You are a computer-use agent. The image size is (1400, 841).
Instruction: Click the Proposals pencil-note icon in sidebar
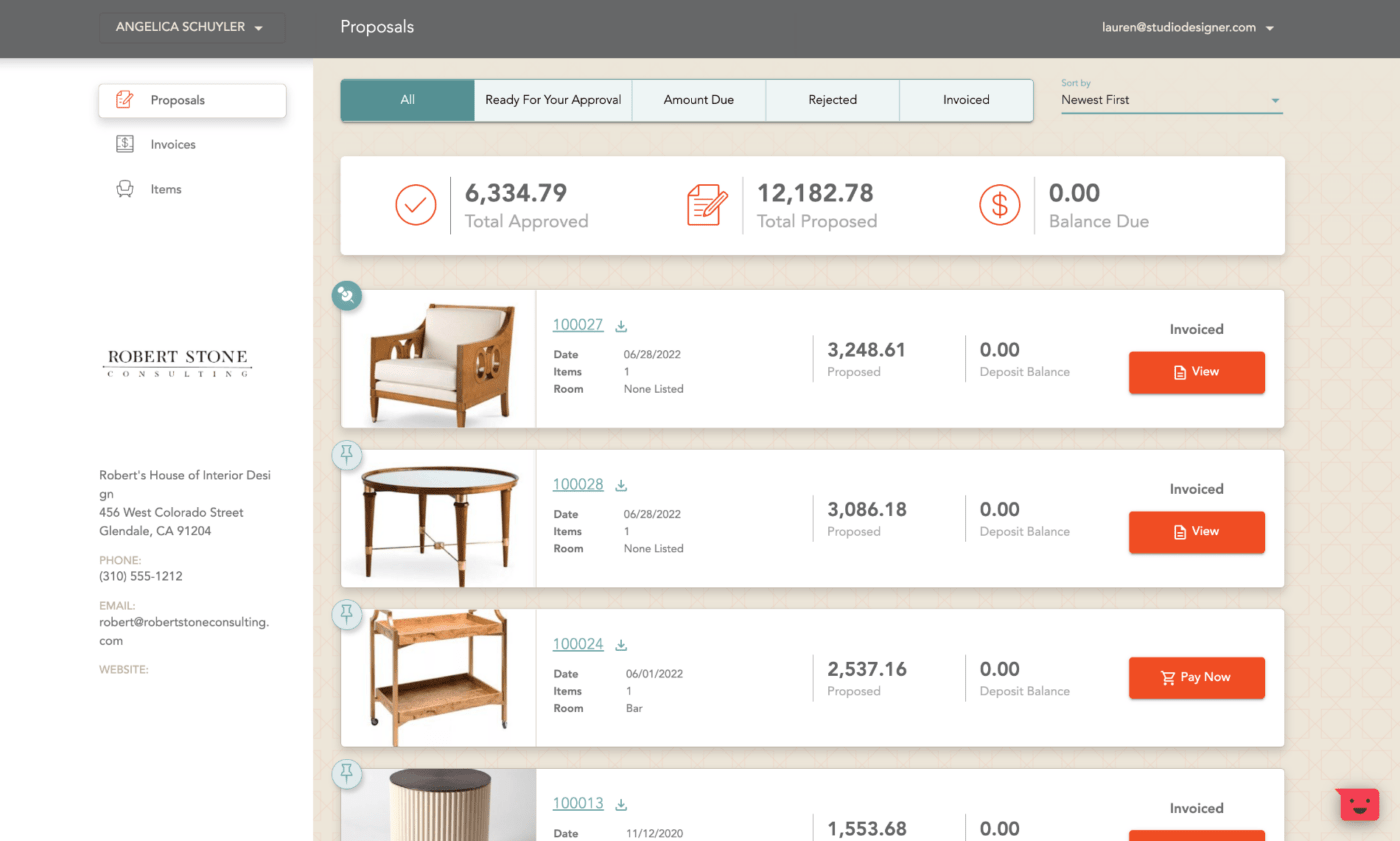point(125,100)
